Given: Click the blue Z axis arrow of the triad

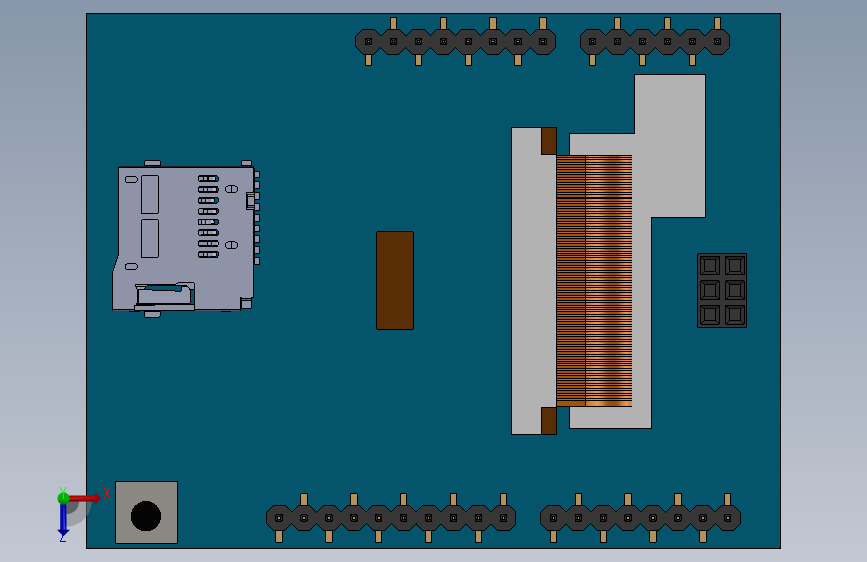Looking at the screenshot, I should pos(63,519).
